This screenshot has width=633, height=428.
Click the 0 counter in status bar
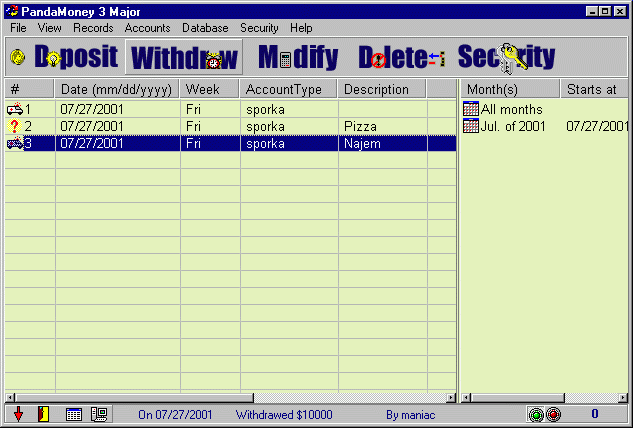595,414
